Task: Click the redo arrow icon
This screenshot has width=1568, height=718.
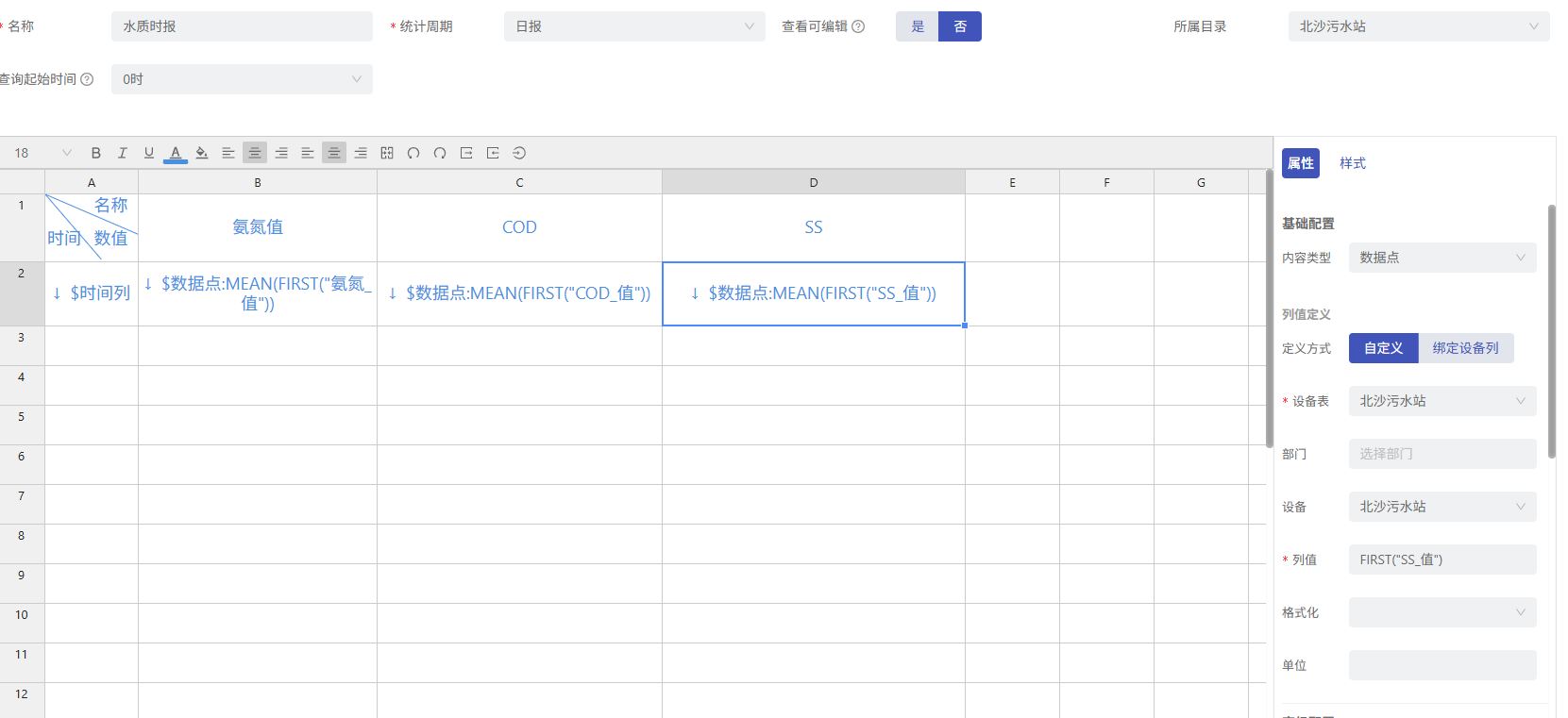Action: [x=439, y=153]
